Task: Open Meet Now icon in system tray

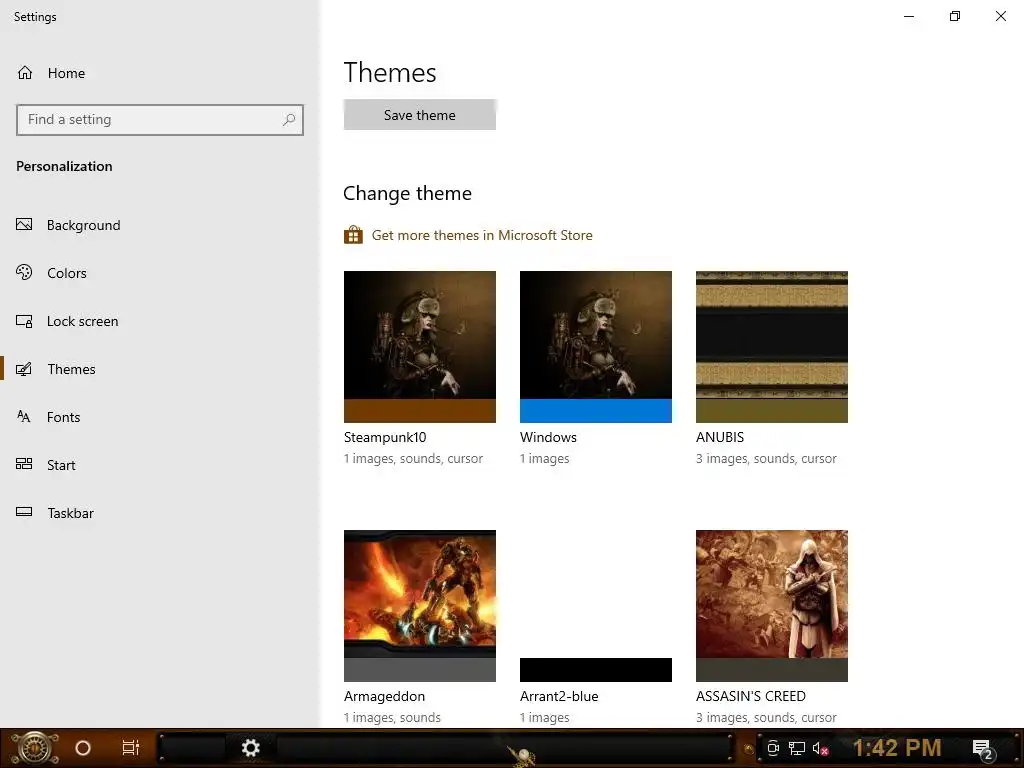Action: coord(773,748)
